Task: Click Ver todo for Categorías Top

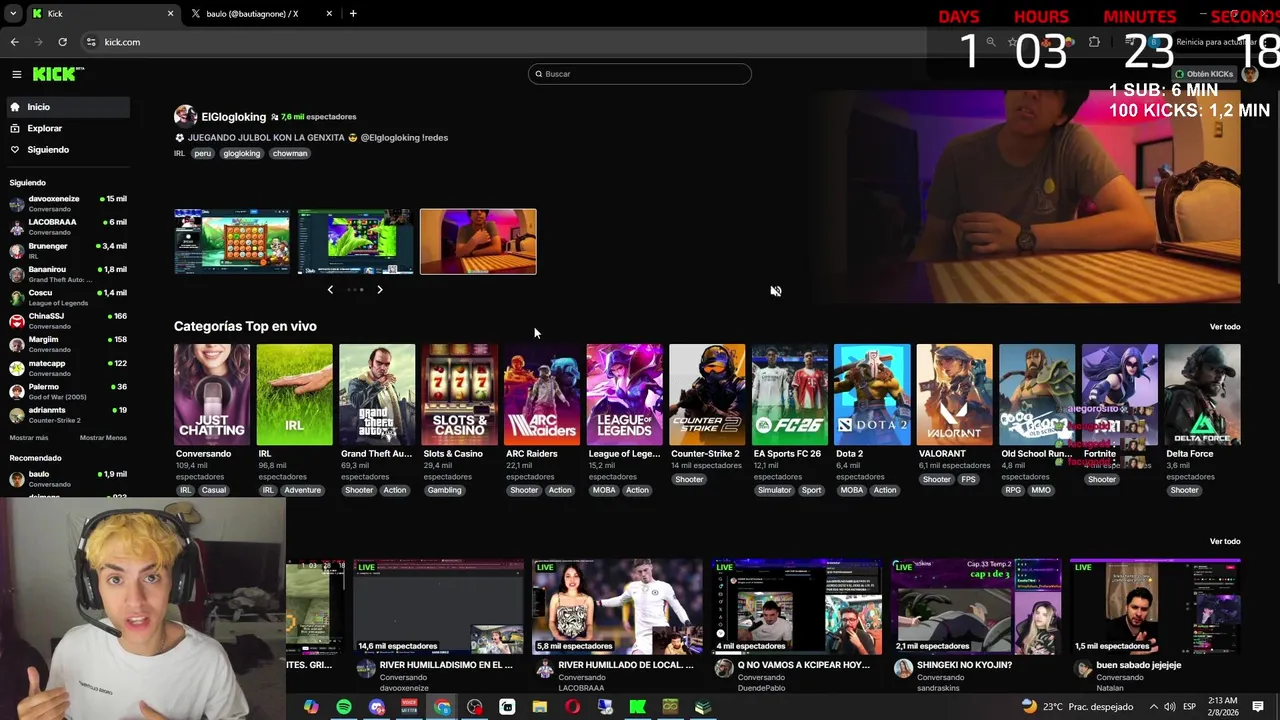Action: 1225,327
